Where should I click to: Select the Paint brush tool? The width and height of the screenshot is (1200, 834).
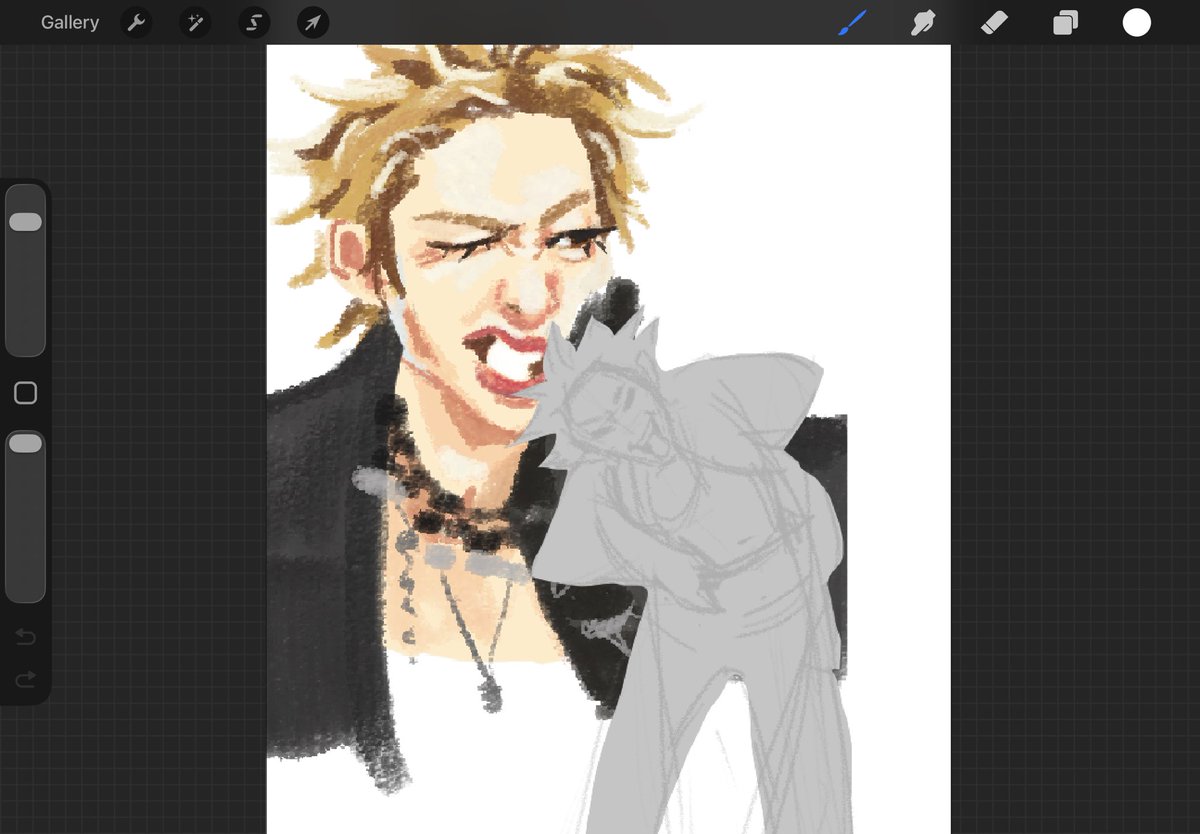(852, 22)
